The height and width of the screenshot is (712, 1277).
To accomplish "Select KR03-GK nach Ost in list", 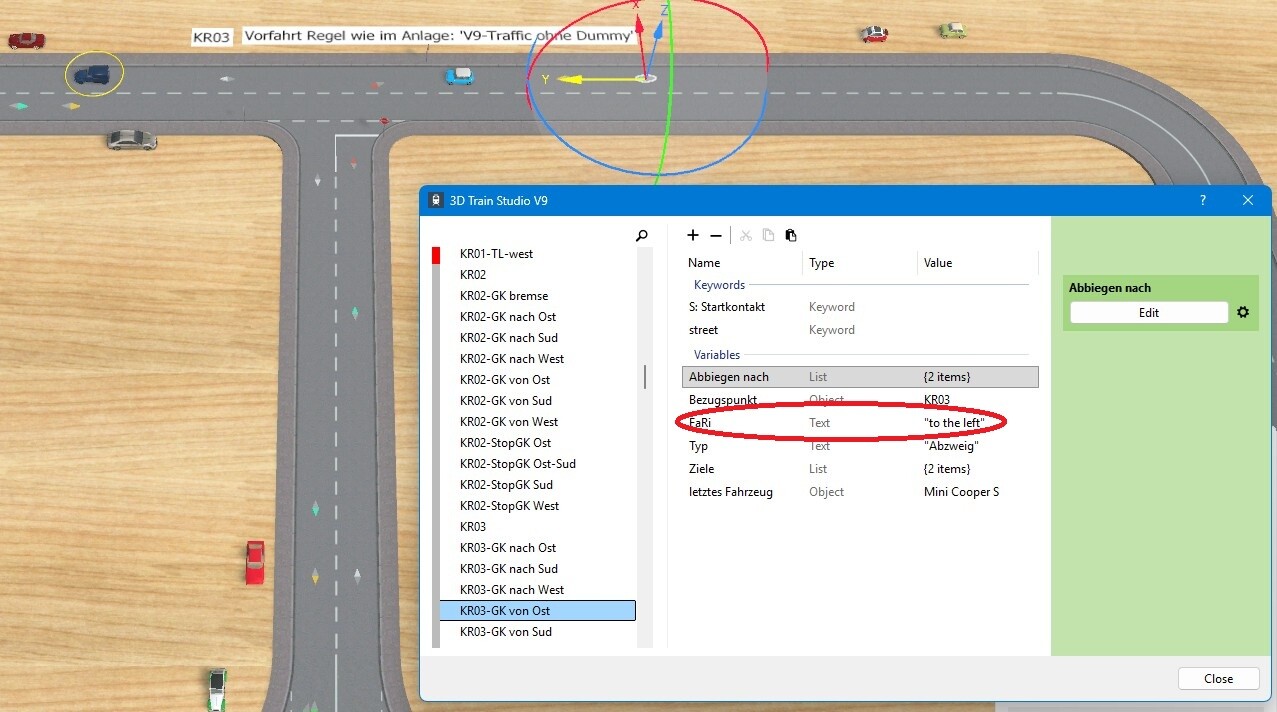I will (x=507, y=548).
